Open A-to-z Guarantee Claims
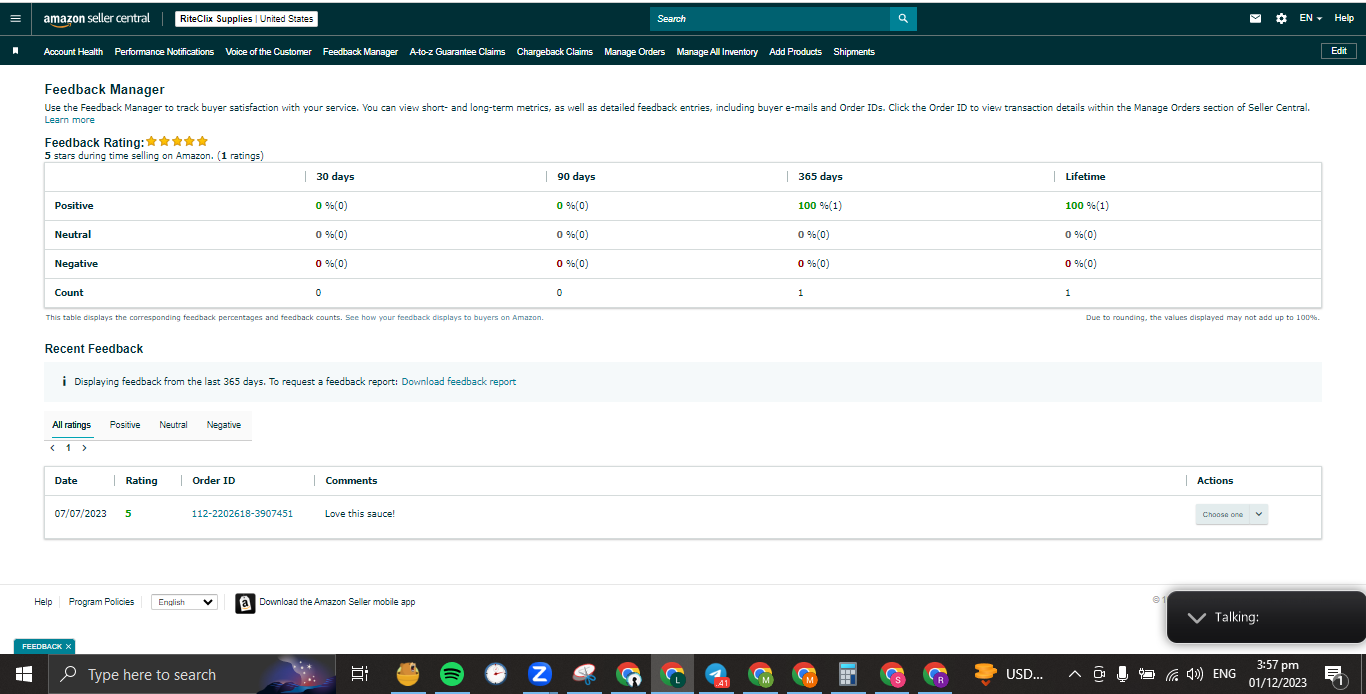The image size is (1366, 694). (x=457, y=51)
